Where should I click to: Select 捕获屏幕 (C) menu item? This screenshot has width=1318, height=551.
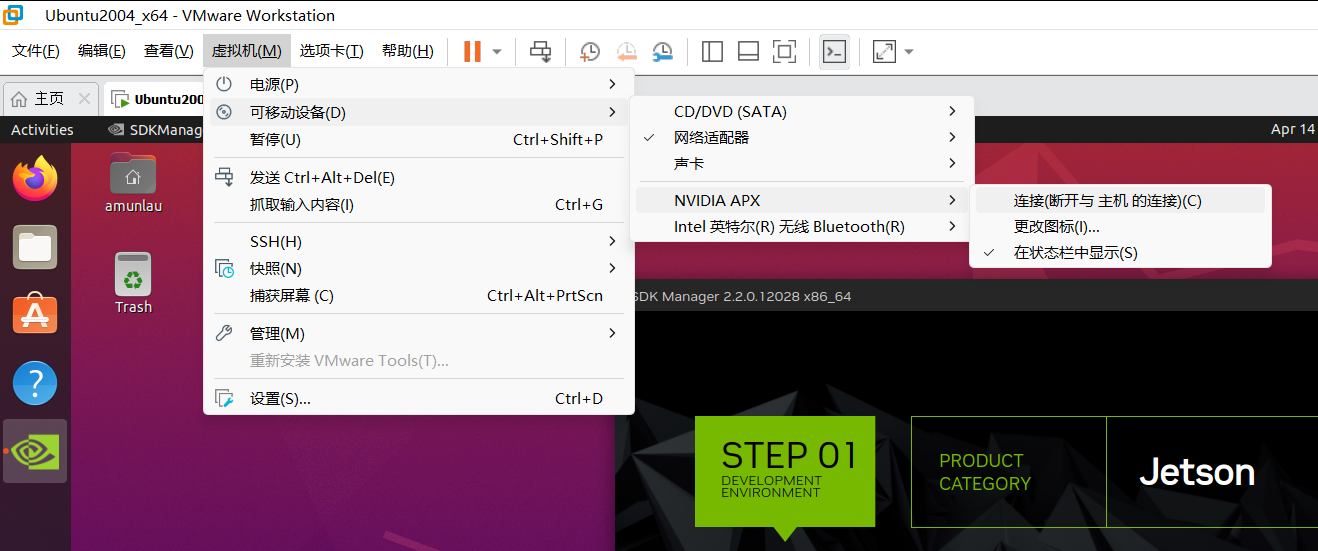pyautogui.click(x=419, y=295)
